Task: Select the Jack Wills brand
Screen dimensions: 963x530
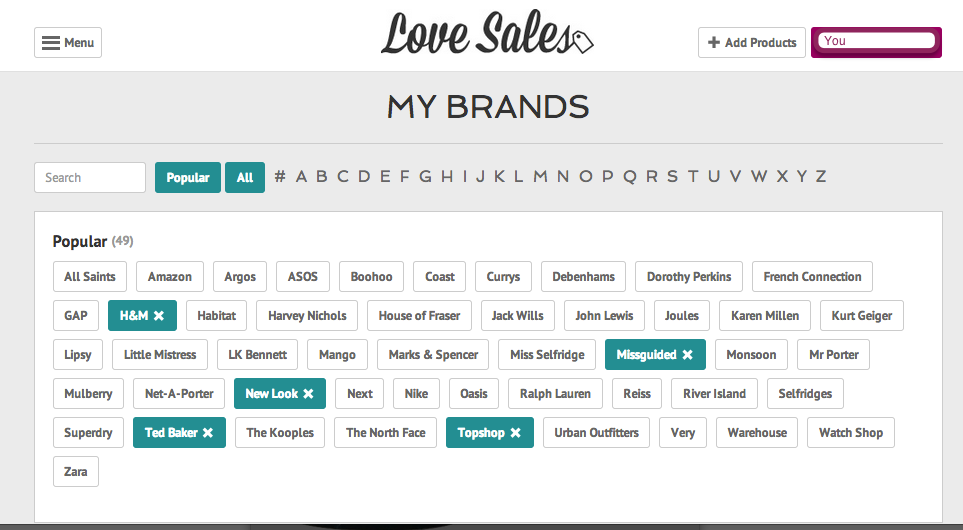Action: coord(518,316)
